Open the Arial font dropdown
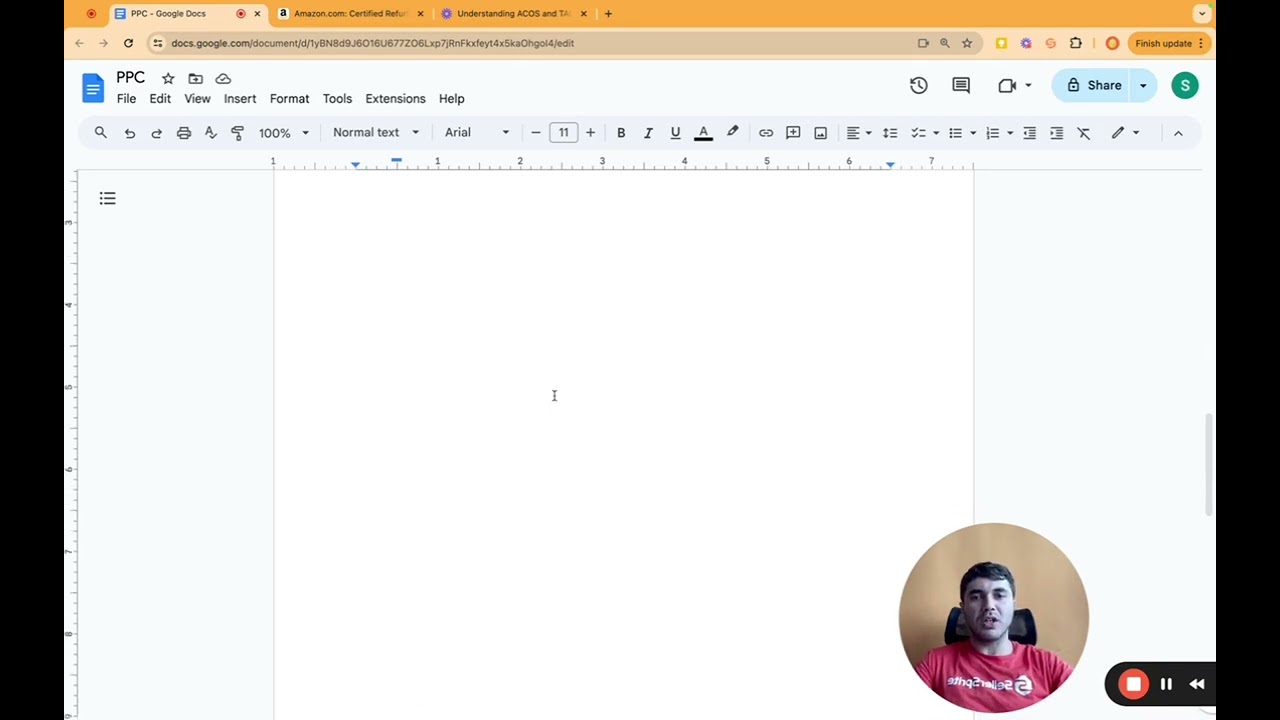1280x720 pixels. 477,132
